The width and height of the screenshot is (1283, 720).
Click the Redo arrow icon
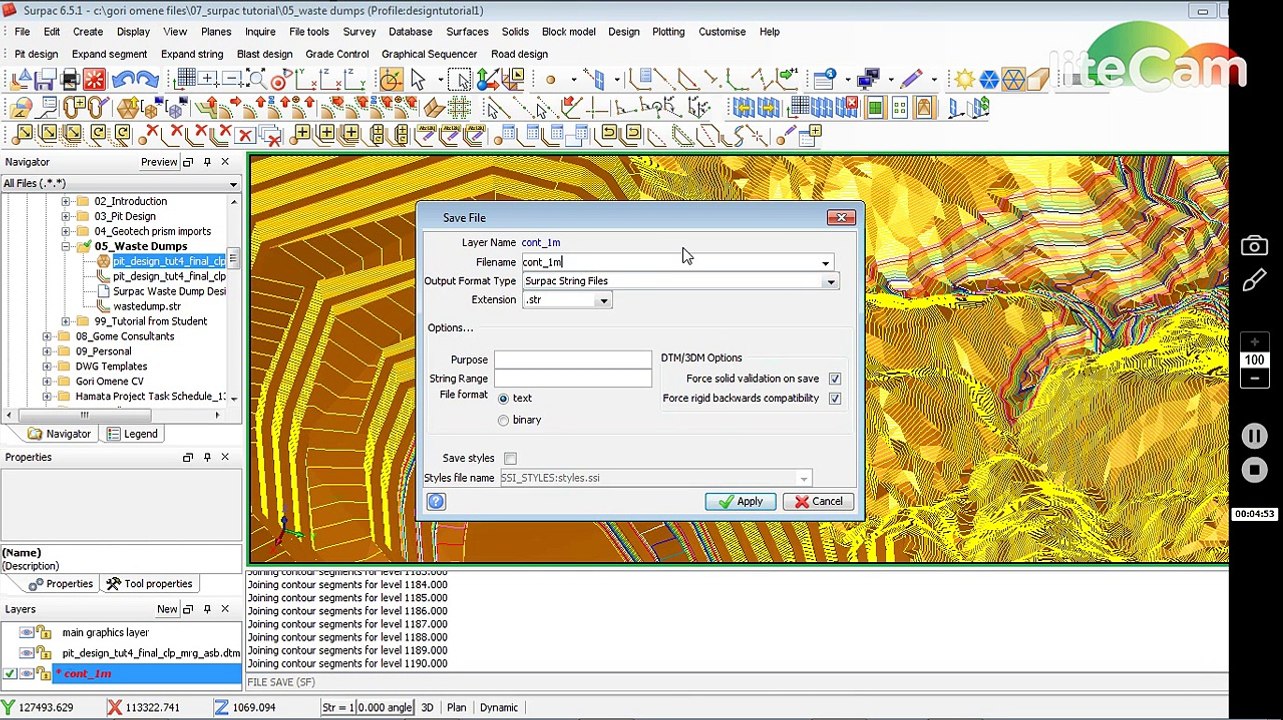point(147,80)
